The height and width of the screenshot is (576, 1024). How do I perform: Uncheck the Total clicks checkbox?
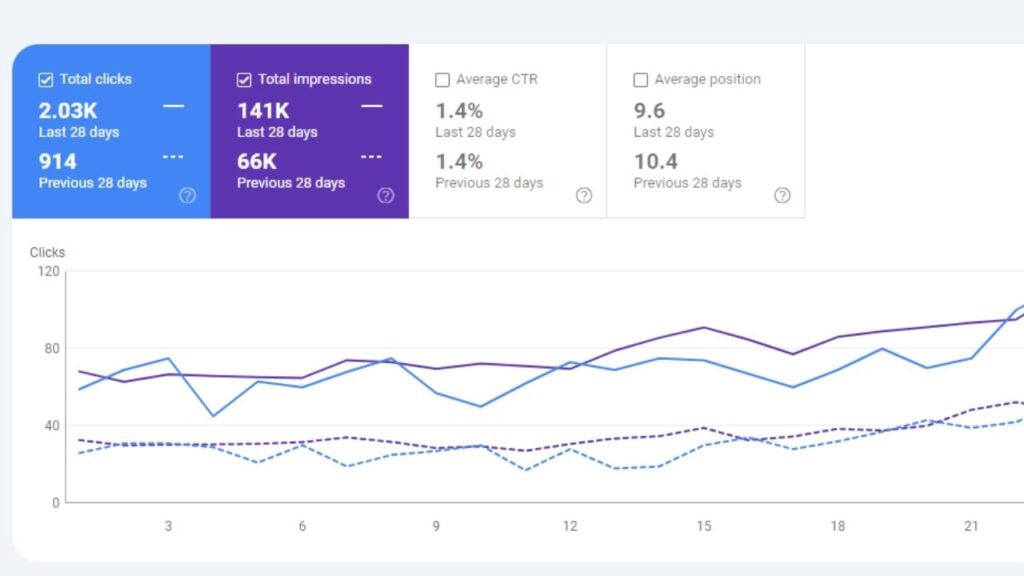click(46, 80)
